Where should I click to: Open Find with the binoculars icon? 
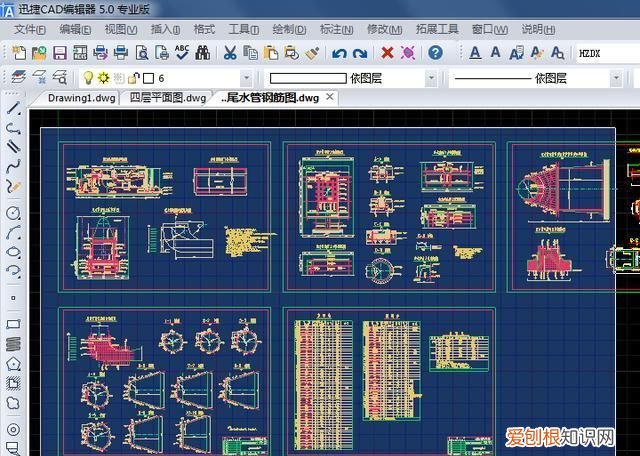(202, 53)
